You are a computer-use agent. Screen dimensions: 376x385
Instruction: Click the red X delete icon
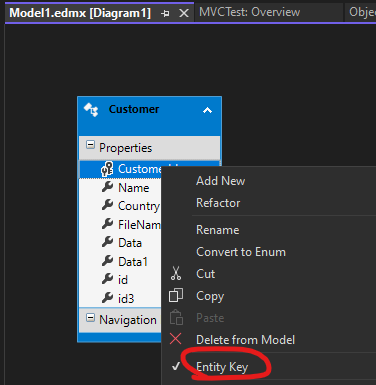[x=176, y=339]
